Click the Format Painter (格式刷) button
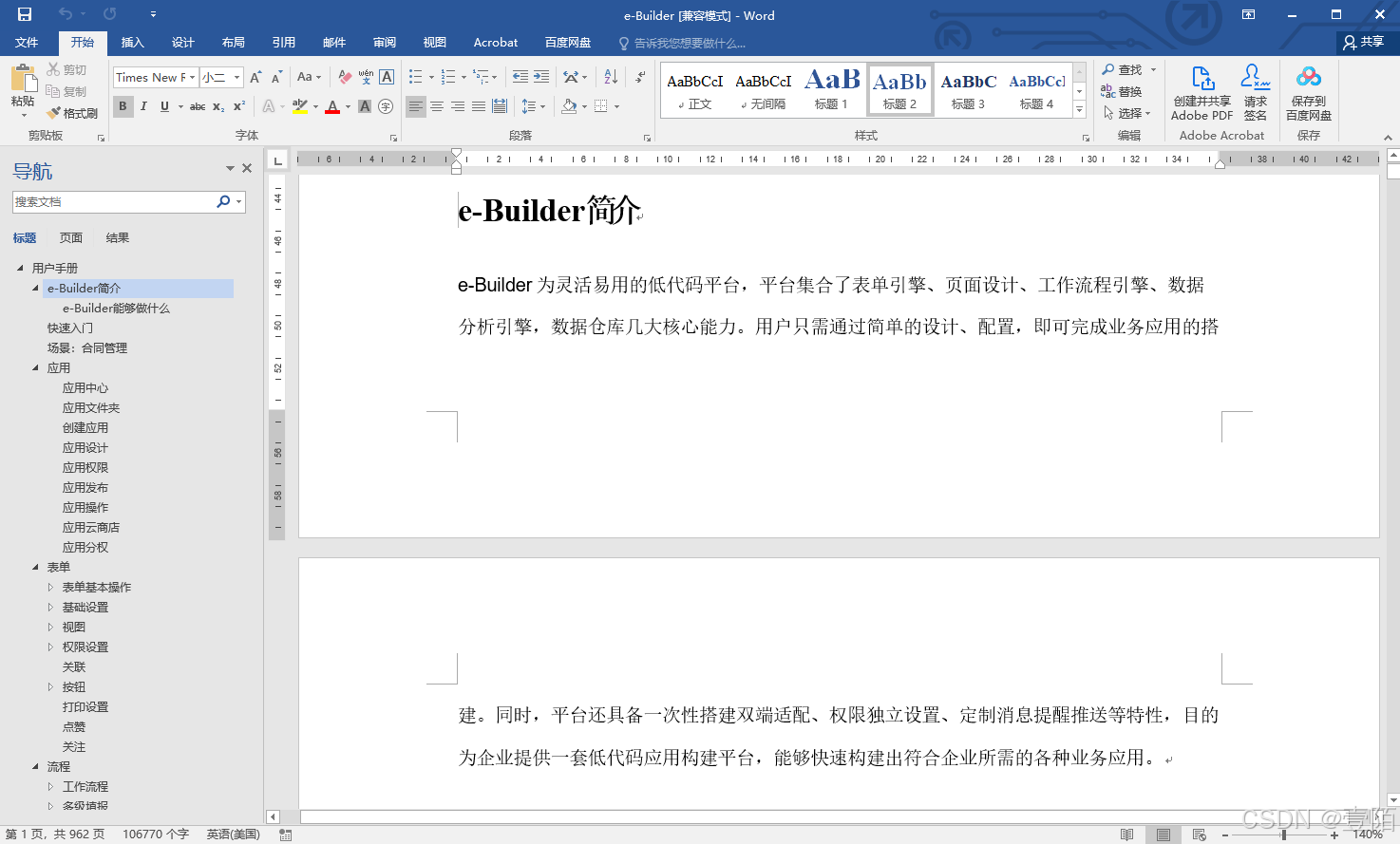Image resolution: width=1400 pixels, height=844 pixels. click(72, 113)
